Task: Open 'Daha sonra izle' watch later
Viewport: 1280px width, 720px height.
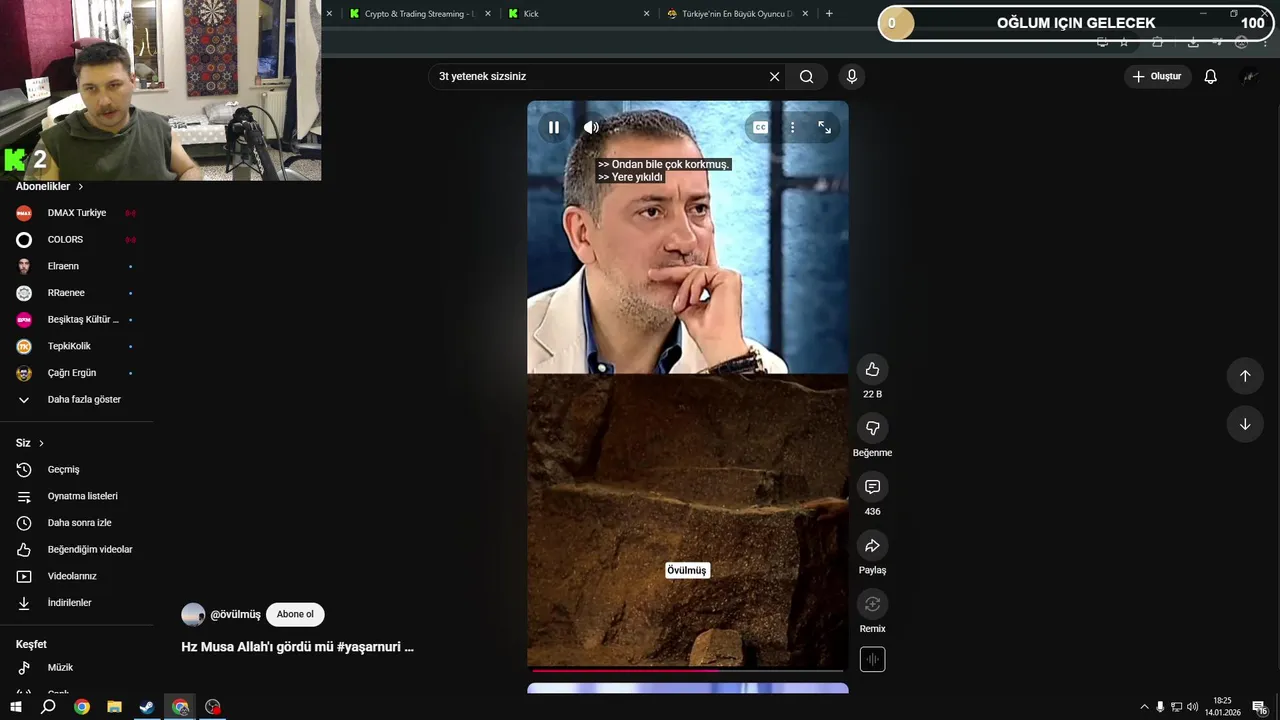Action: (77, 523)
